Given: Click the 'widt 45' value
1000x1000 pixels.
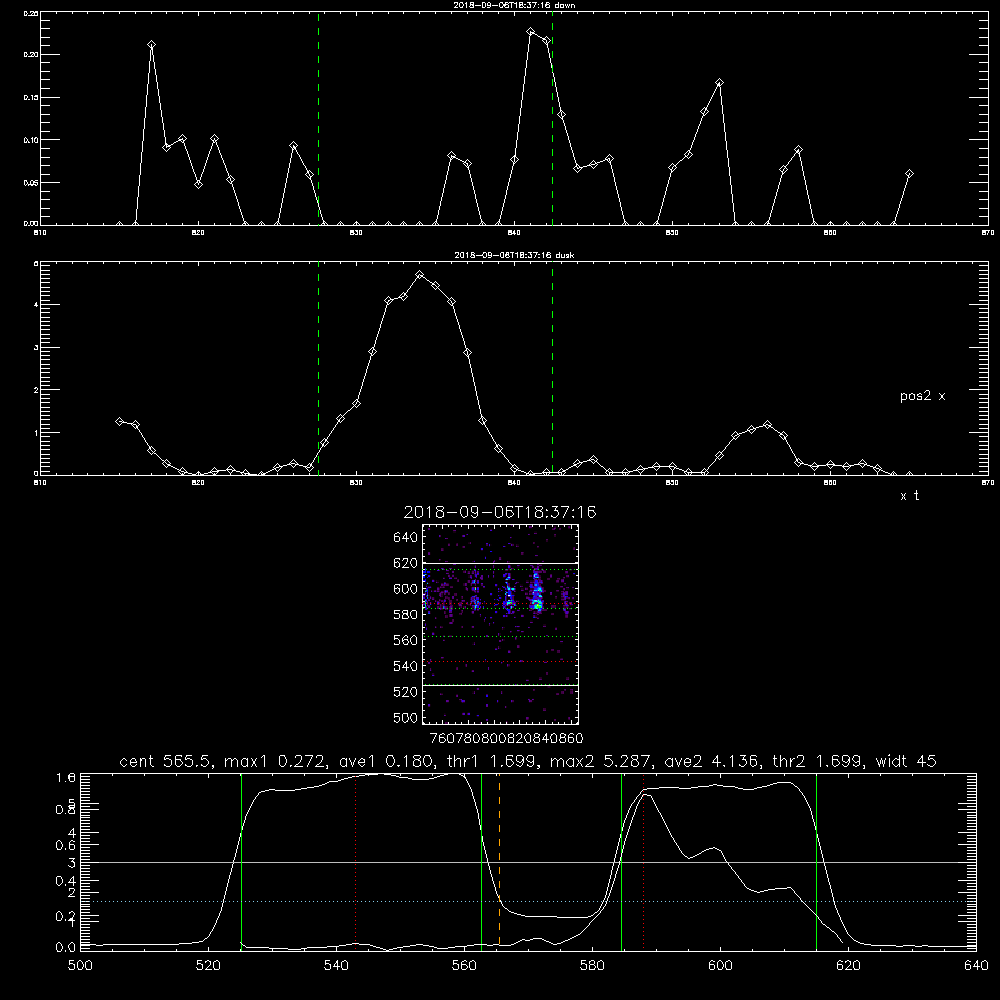Looking at the screenshot, I should (x=906, y=761).
